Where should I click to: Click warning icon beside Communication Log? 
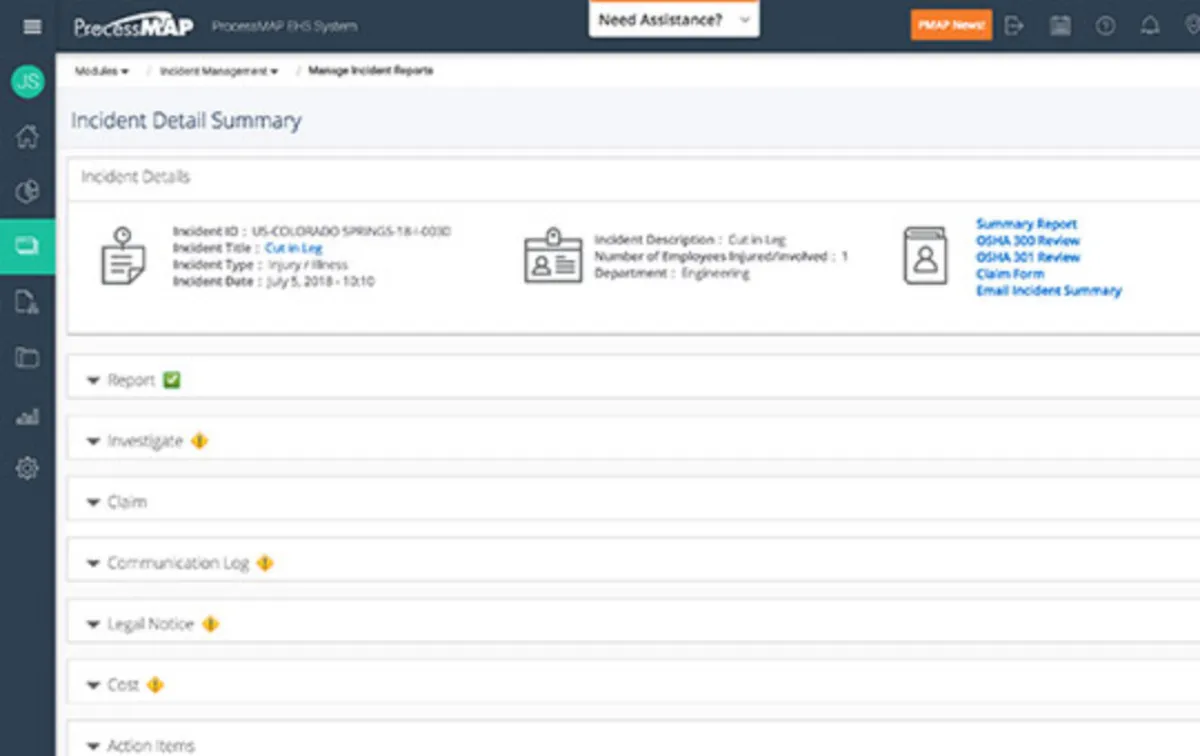[264, 563]
